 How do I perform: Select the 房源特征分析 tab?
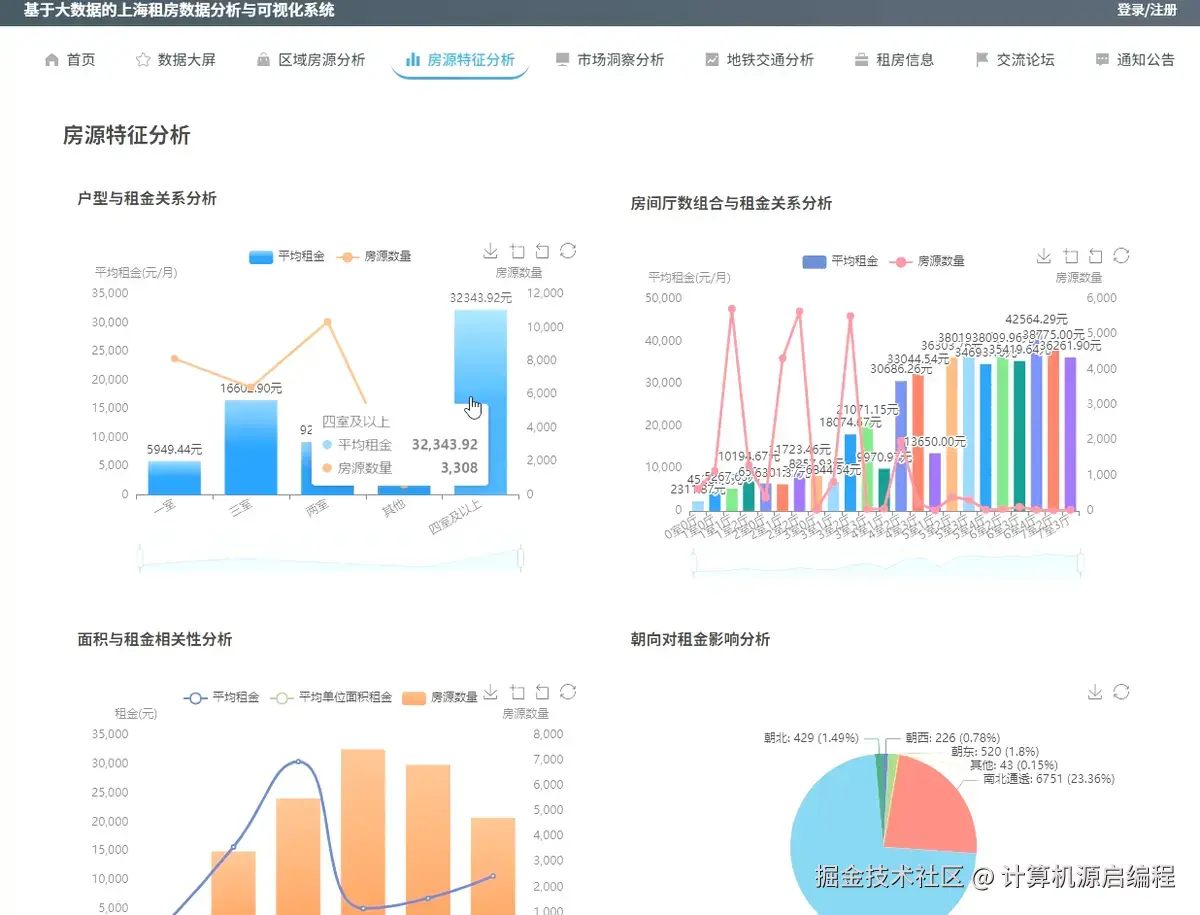(460, 60)
